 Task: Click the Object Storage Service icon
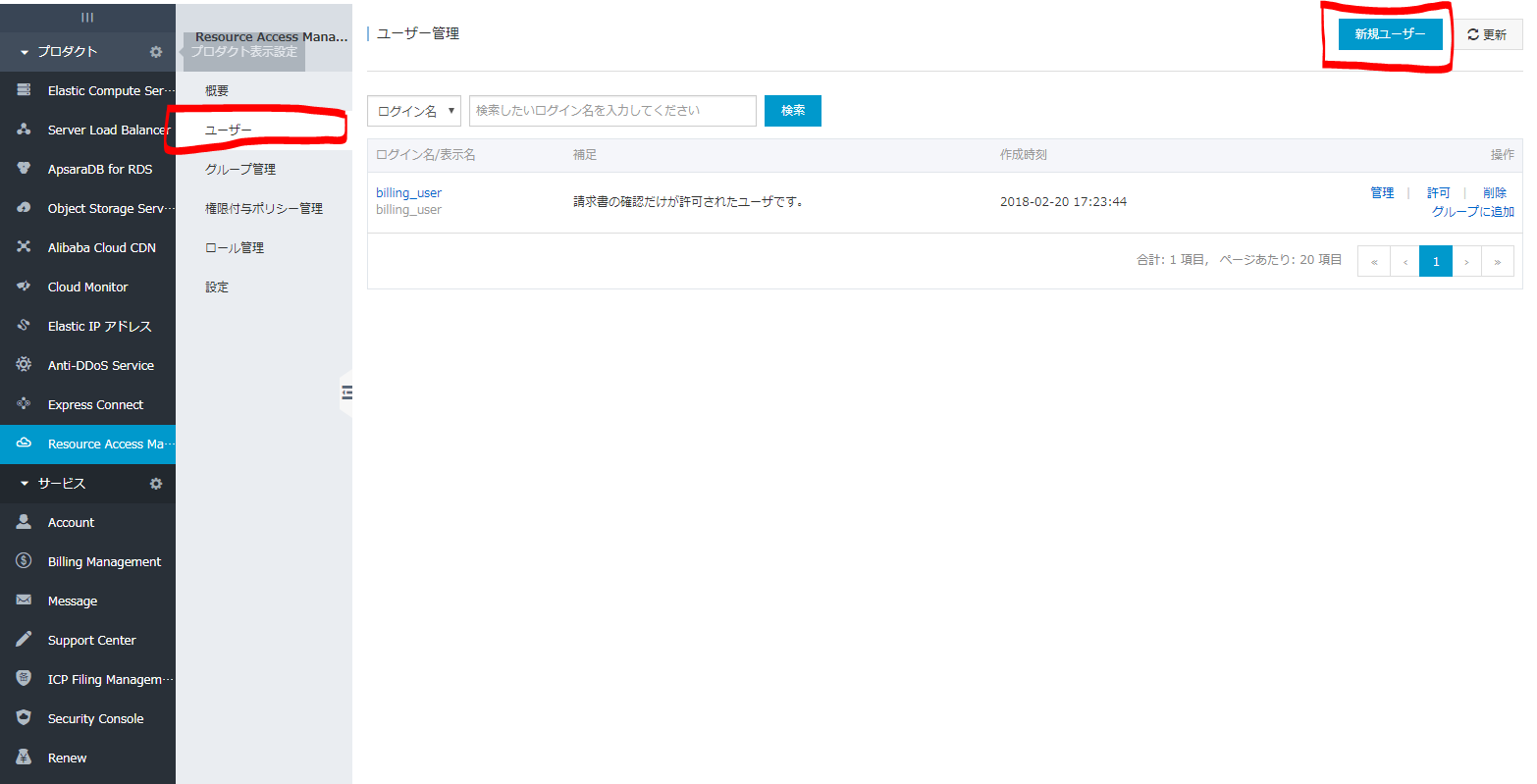pos(24,208)
